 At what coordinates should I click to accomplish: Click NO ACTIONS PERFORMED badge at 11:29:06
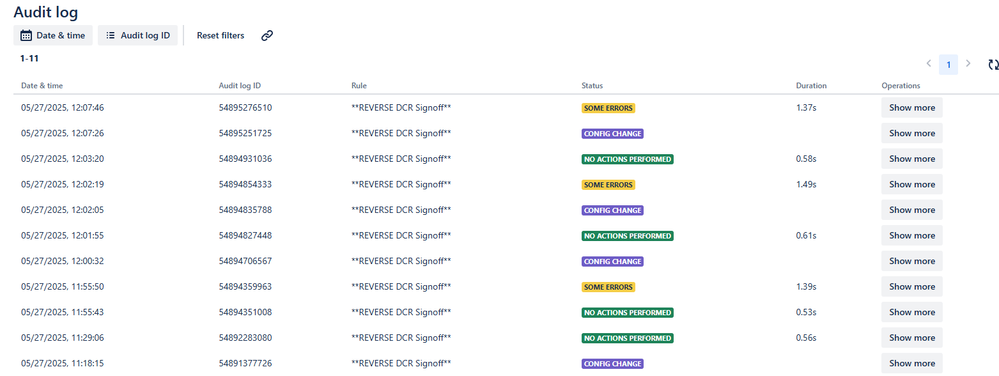pos(628,338)
